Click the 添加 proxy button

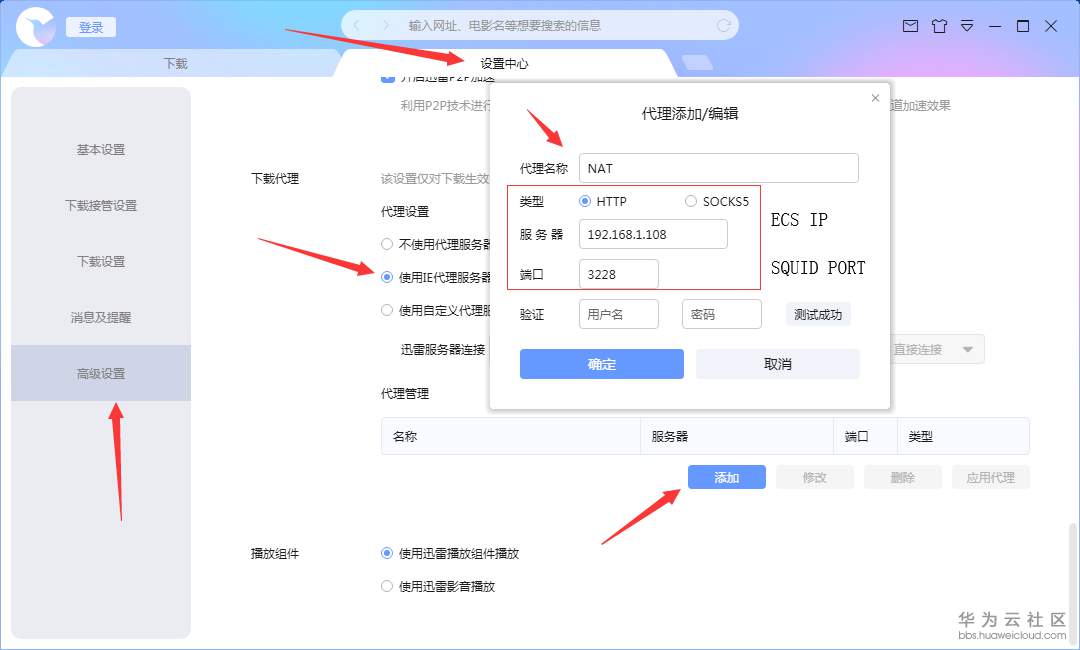point(727,477)
